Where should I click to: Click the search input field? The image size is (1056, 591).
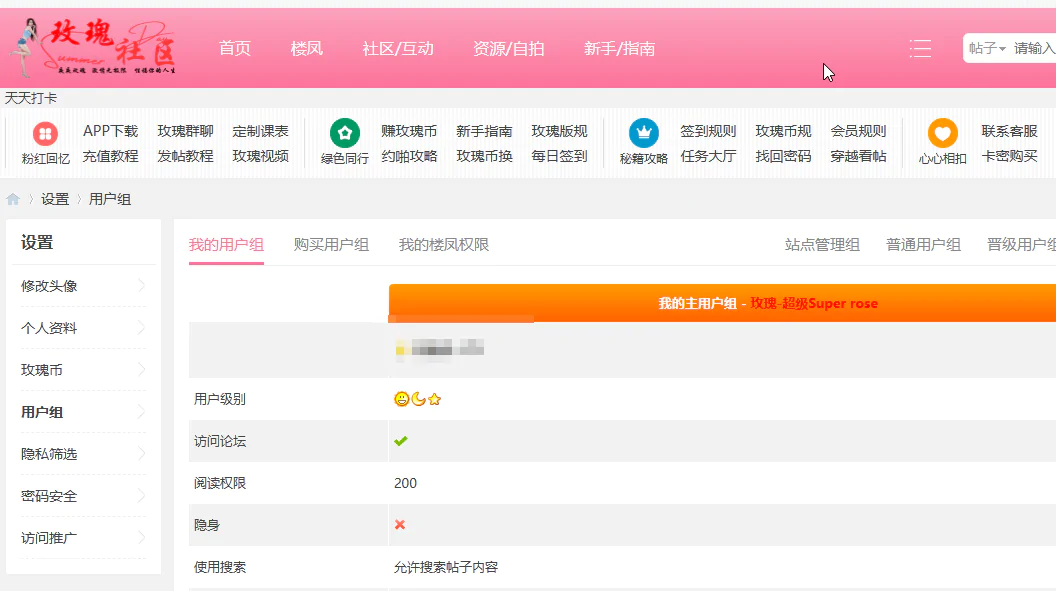coord(1034,48)
